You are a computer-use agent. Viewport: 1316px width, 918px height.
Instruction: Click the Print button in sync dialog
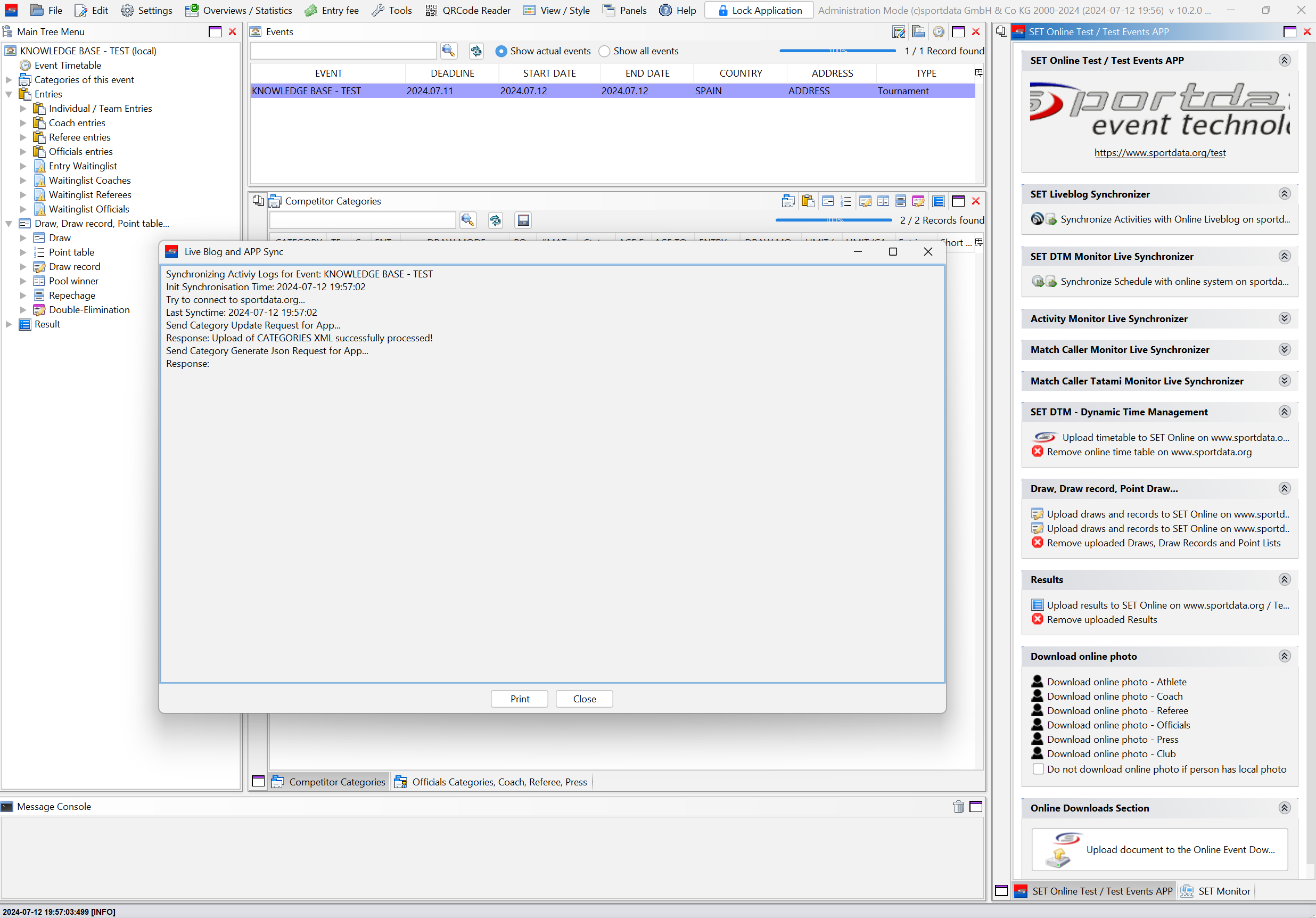(x=519, y=699)
